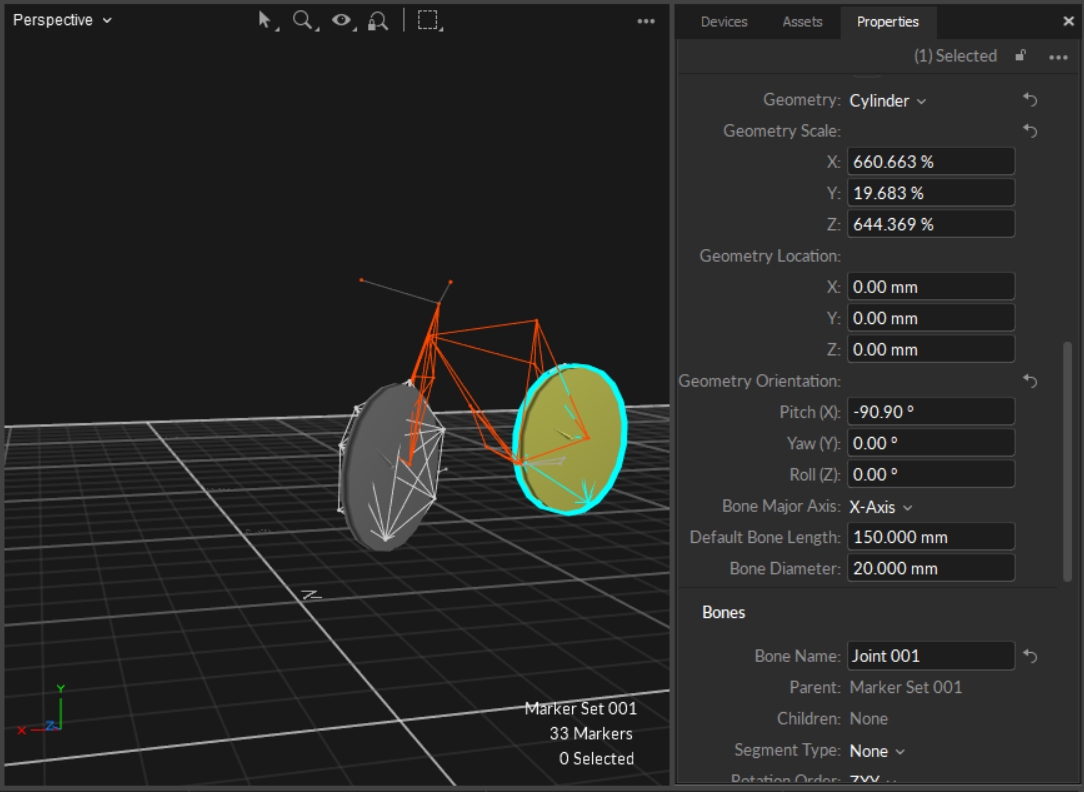Open the Perspective view dropdown
The width and height of the screenshot is (1084, 792).
(x=62, y=20)
